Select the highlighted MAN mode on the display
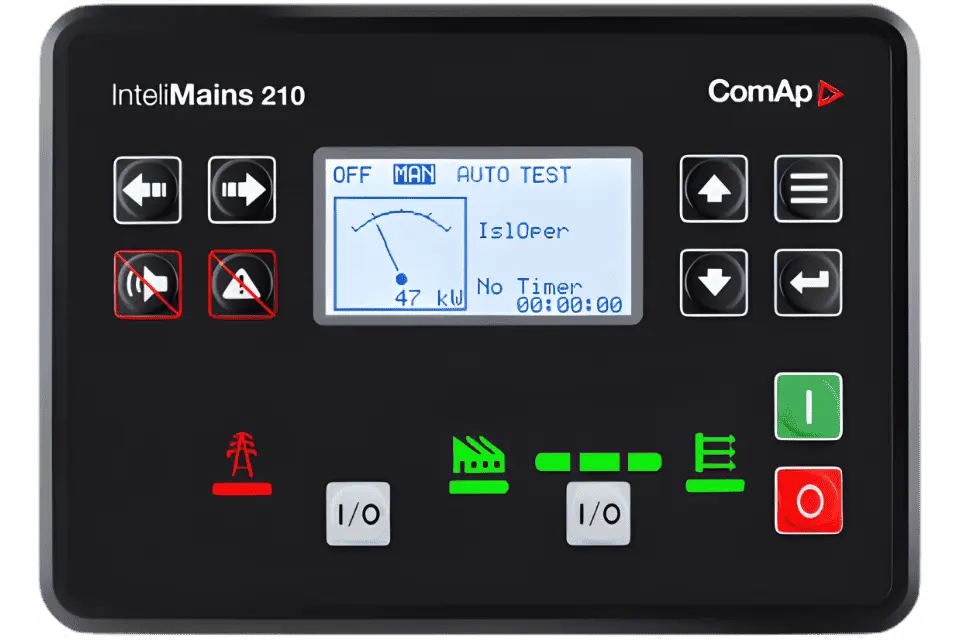 pos(414,175)
